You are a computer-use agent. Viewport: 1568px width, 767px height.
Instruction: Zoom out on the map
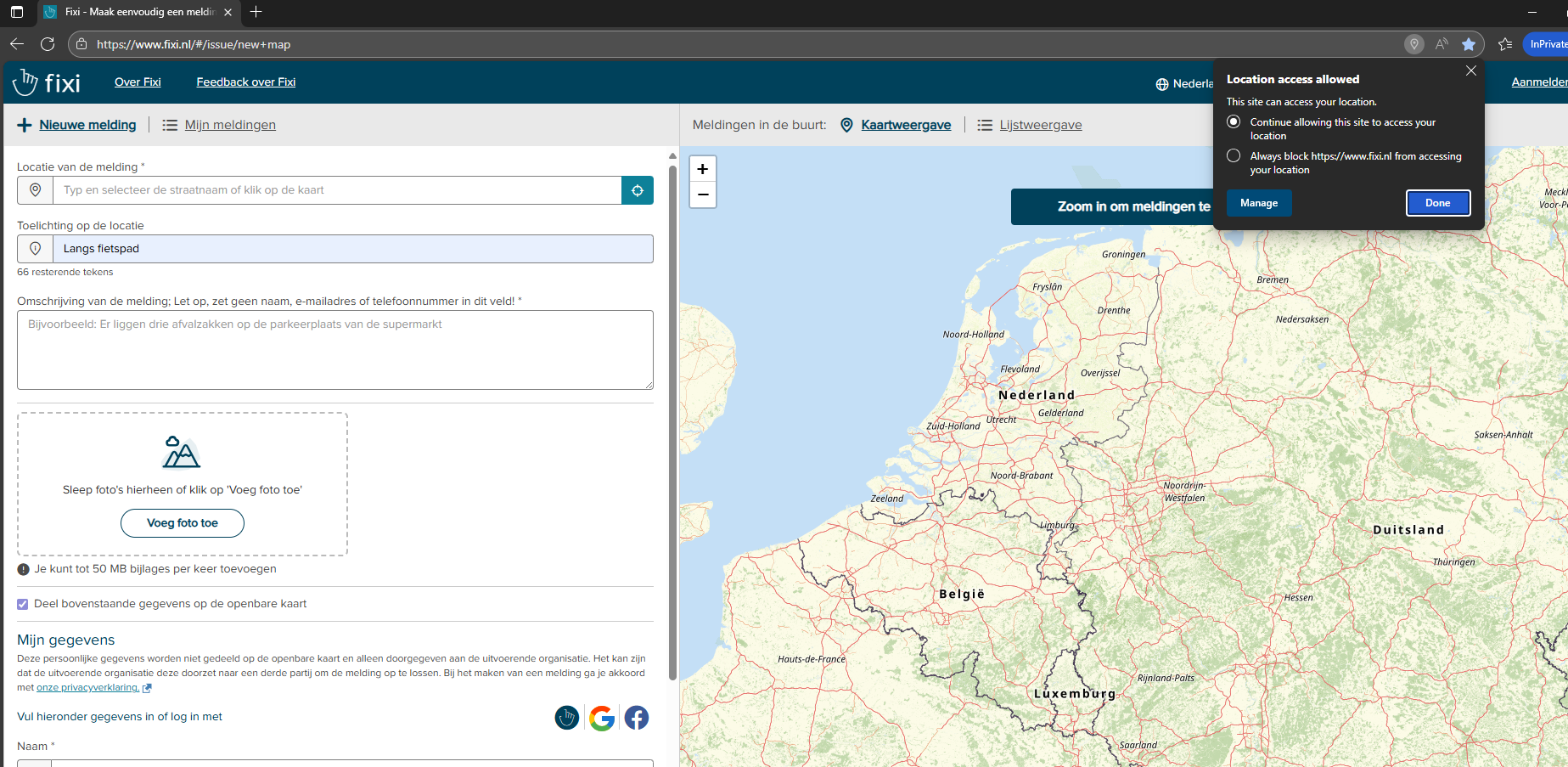702,195
